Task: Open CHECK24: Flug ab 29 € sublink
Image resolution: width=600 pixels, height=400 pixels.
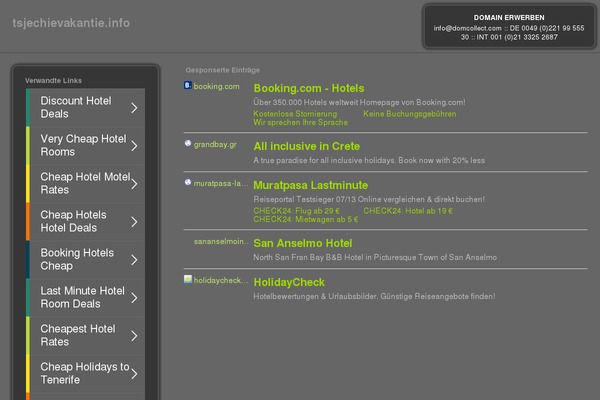Action: [296, 211]
